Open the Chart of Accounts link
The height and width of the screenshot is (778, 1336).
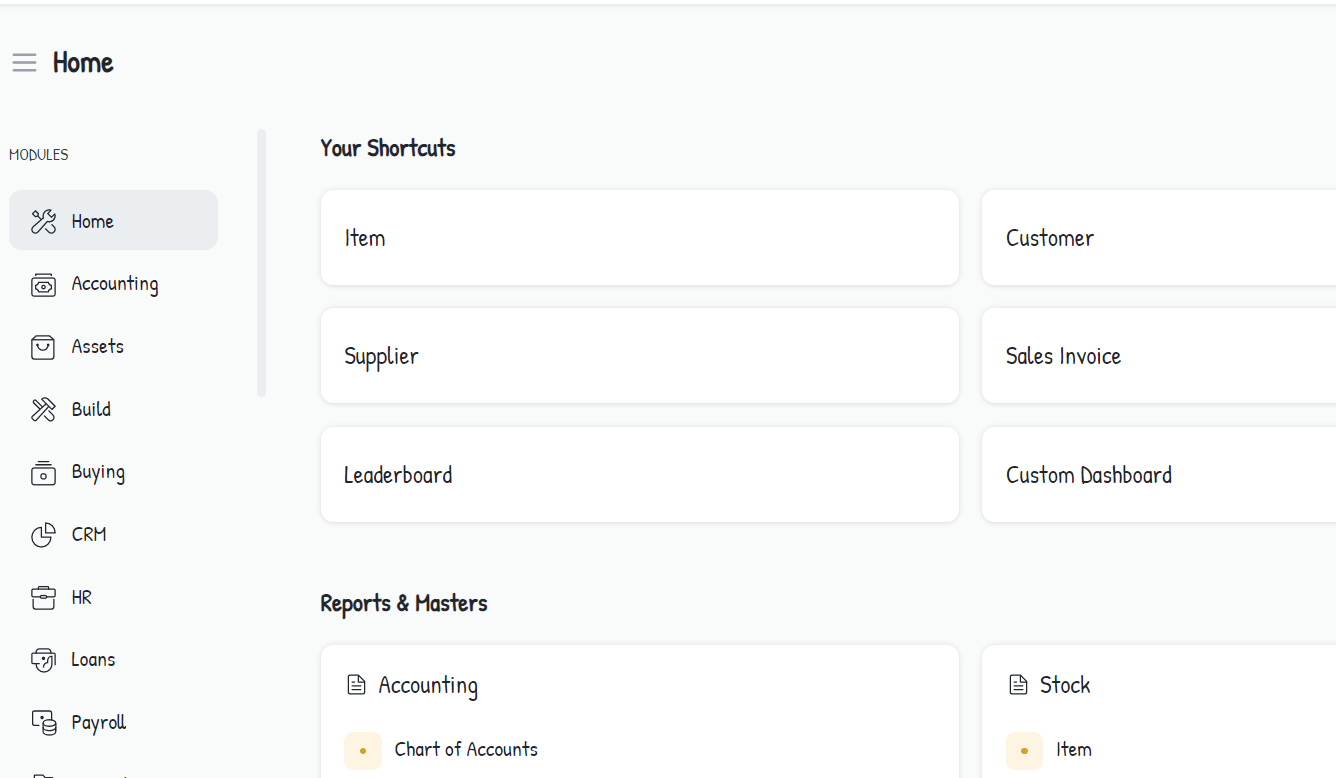[466, 750]
